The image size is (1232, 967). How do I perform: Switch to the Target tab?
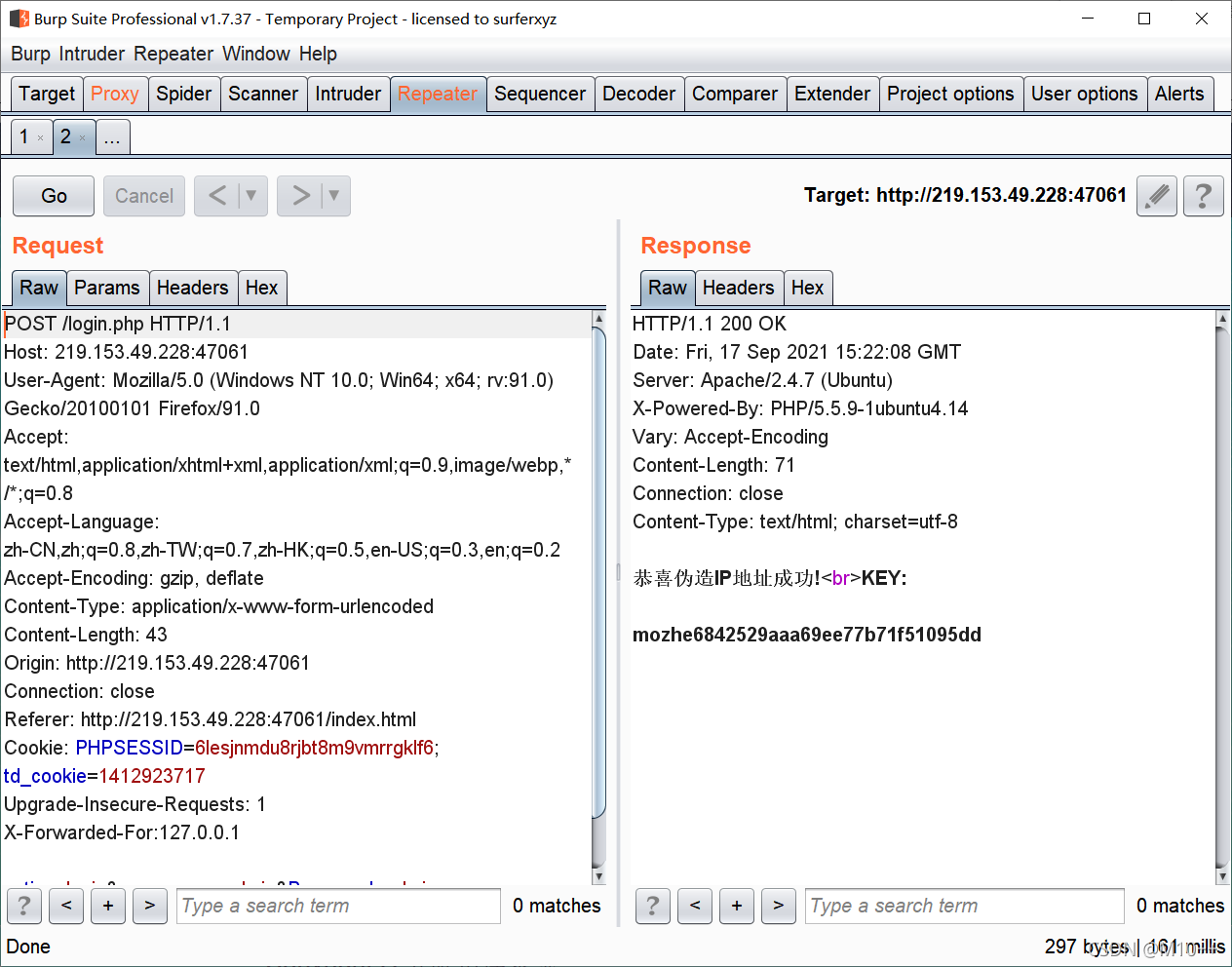[x=47, y=94]
